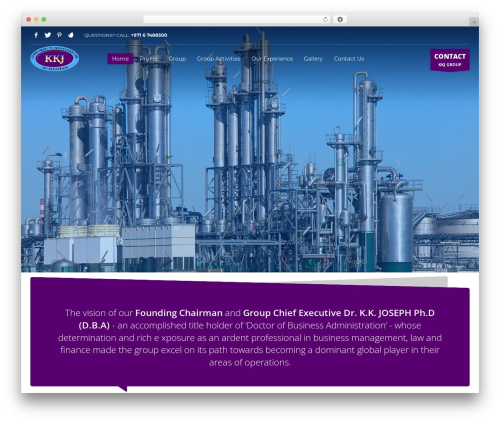Go to Contact Us in the navigation
This screenshot has width=500, height=423.
(349, 59)
